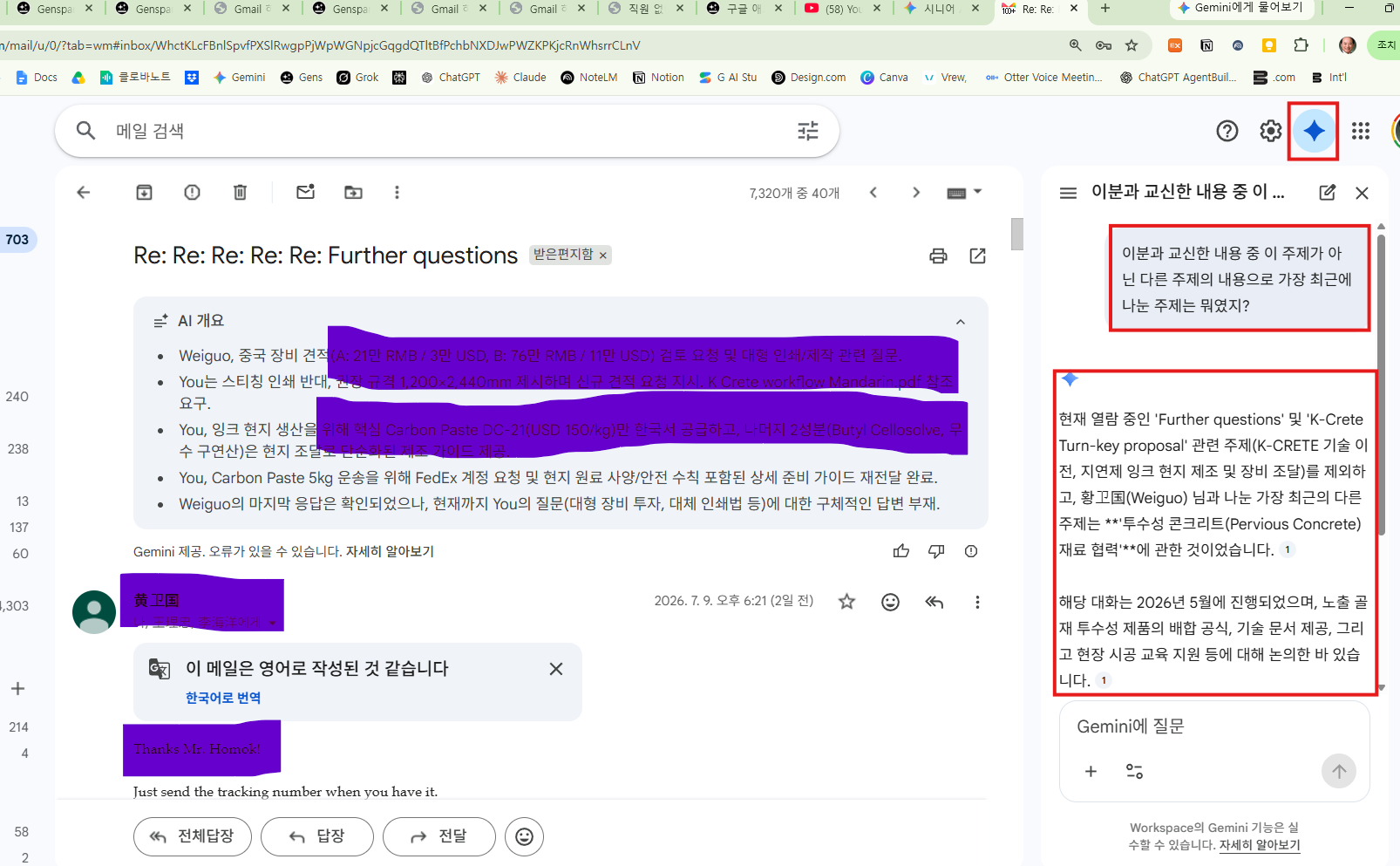Image resolution: width=1400 pixels, height=866 pixels.
Task: Open the Claude bookmark
Action: coord(520,78)
